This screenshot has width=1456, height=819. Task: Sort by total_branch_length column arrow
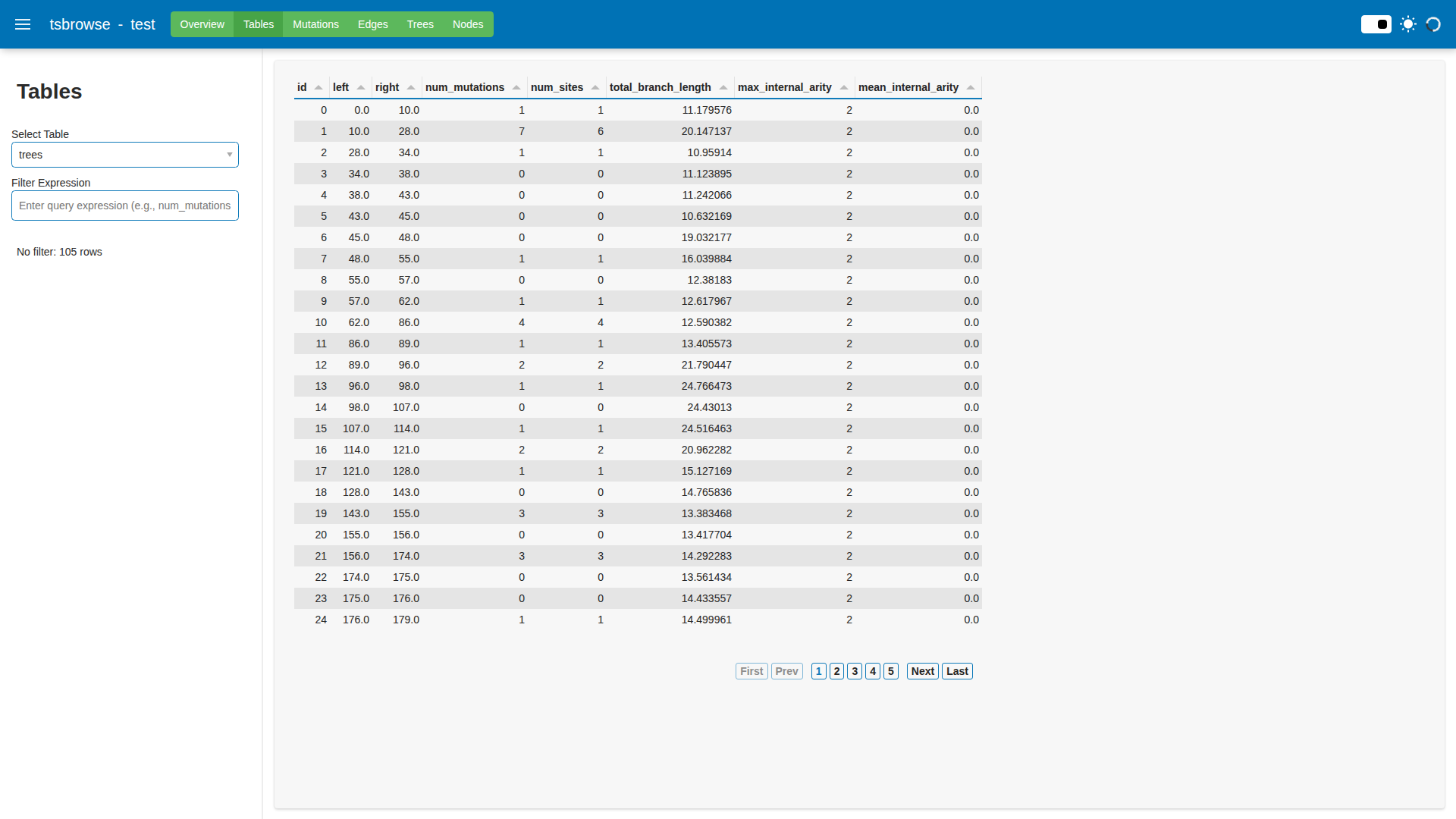coord(723,88)
